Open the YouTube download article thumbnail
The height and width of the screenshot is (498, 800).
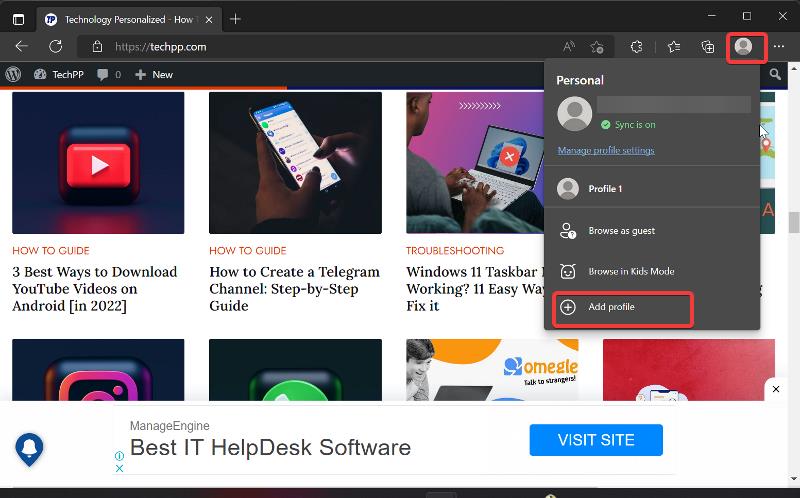[x=98, y=163]
